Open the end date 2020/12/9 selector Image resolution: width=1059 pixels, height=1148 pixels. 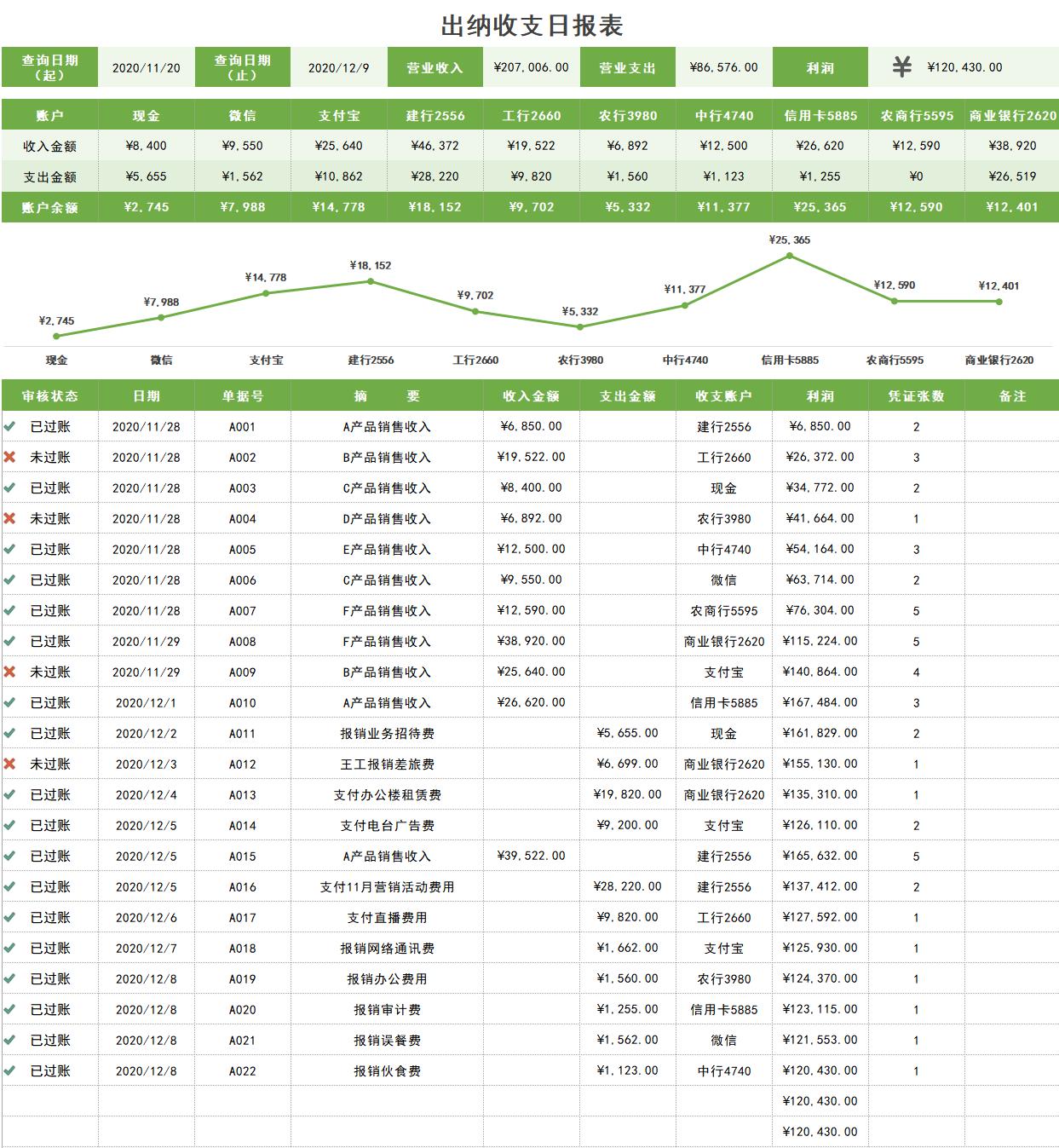pos(337,66)
